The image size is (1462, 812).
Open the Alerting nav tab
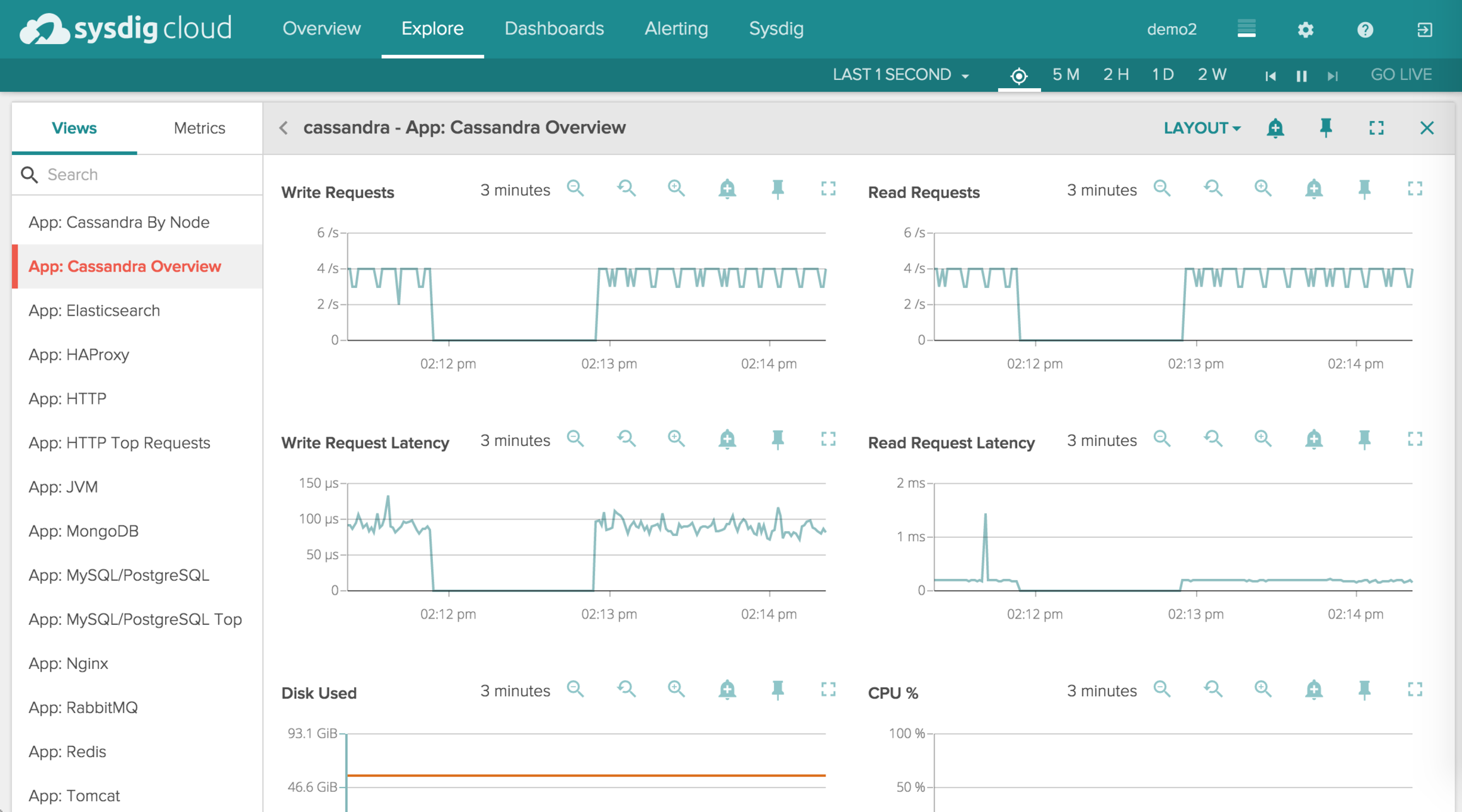click(676, 28)
